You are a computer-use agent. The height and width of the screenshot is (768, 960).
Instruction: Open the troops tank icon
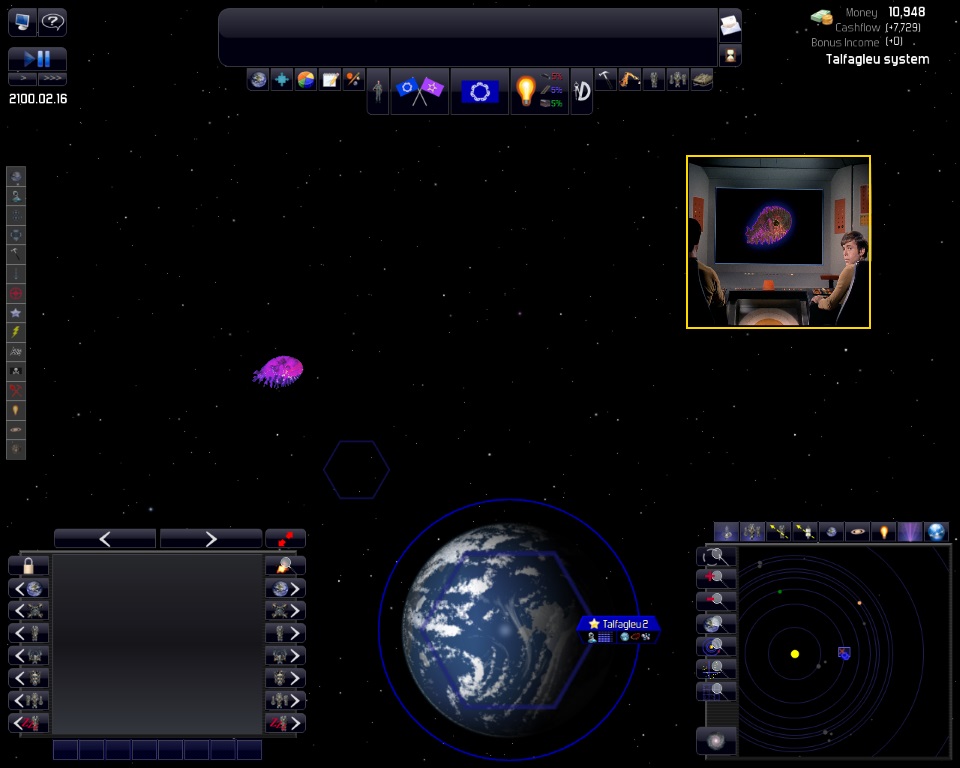(702, 79)
